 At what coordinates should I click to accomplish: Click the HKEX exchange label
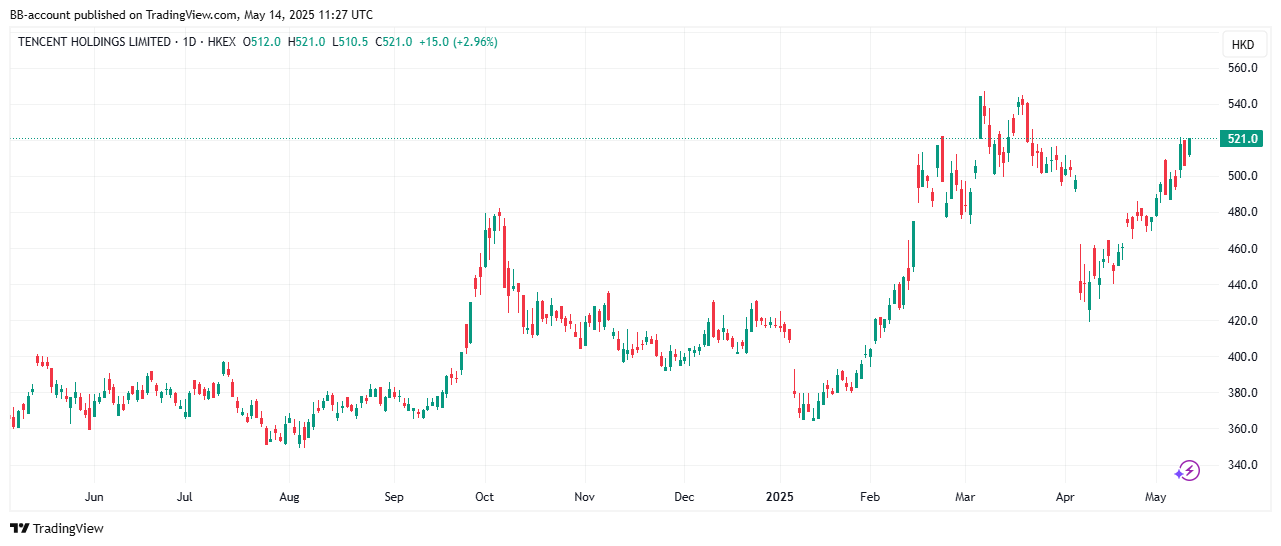click(x=220, y=42)
